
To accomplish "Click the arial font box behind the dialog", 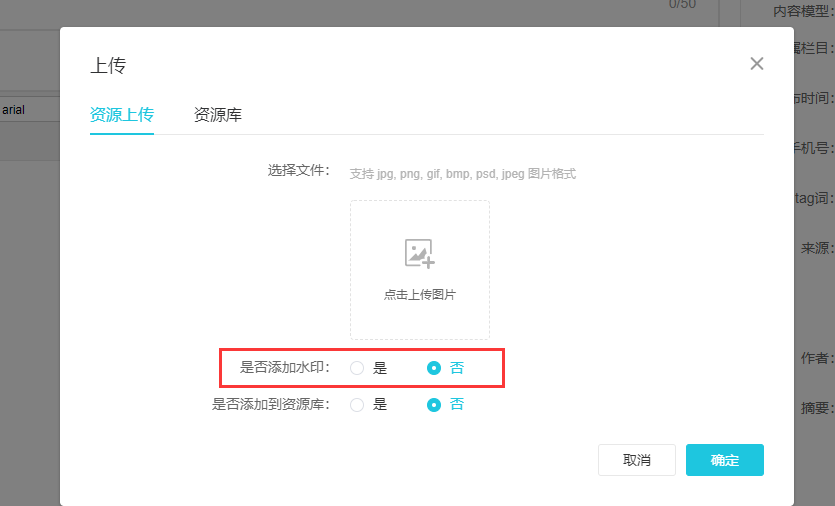I will click(28, 109).
